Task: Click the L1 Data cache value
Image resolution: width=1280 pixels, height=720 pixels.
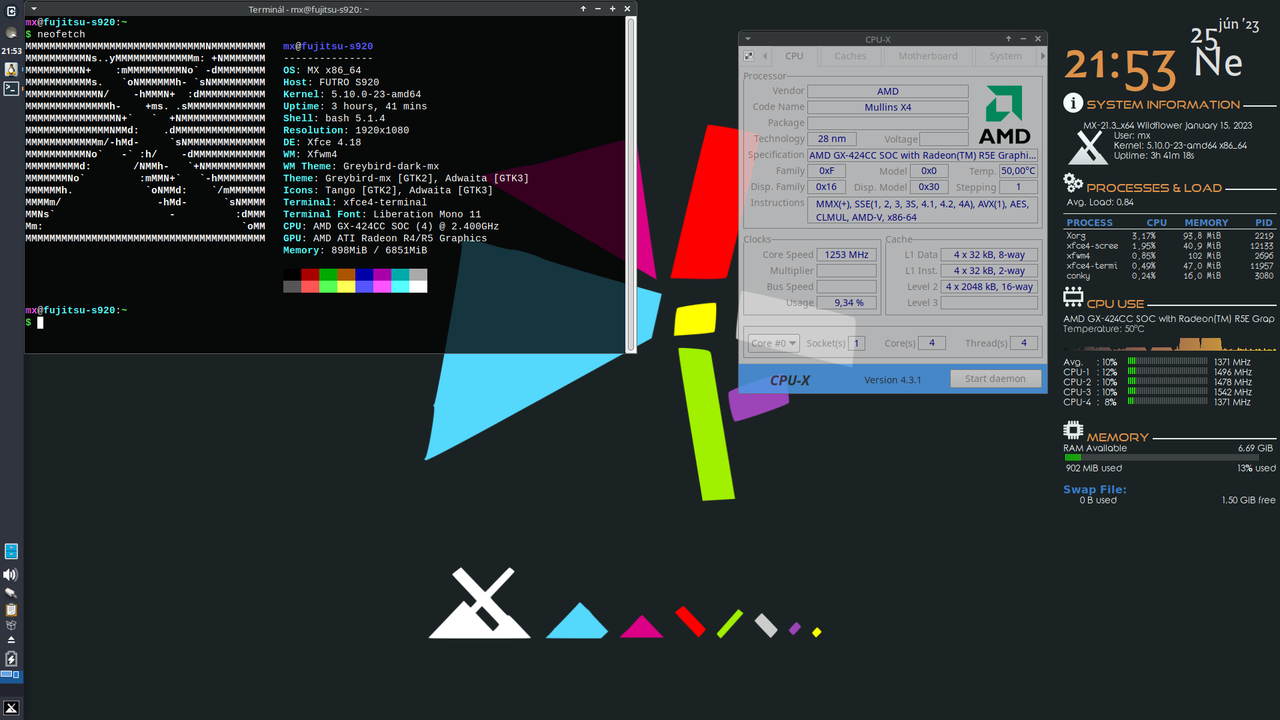Action: [x=989, y=255]
